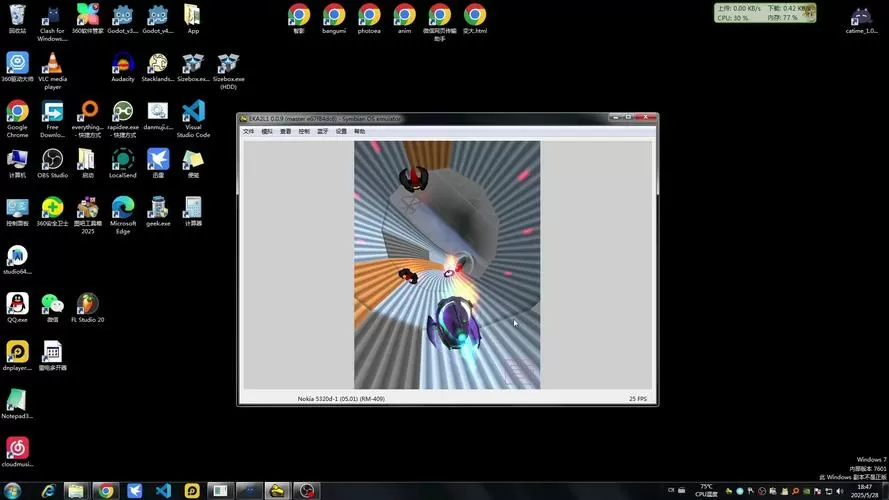Select the Notepad3 desktop icon
The height and width of the screenshot is (500, 889).
click(18, 404)
